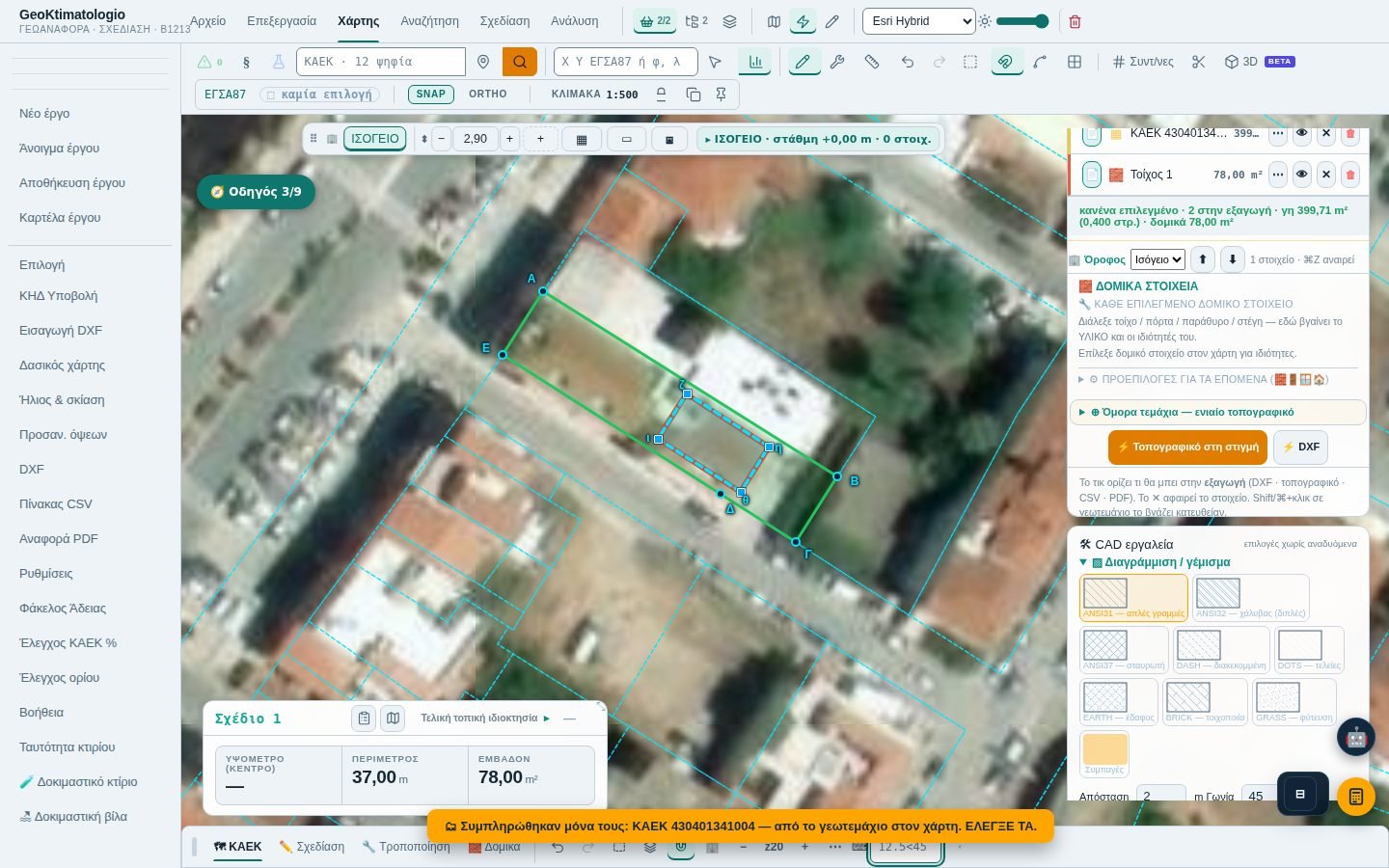Toggle the scale lock icon next to 1:500
The image size is (1389, 868).
661,95
